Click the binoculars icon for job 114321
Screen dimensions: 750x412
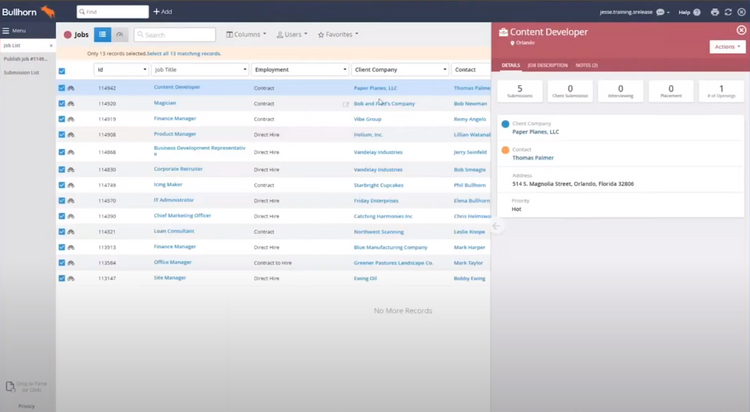click(71, 232)
